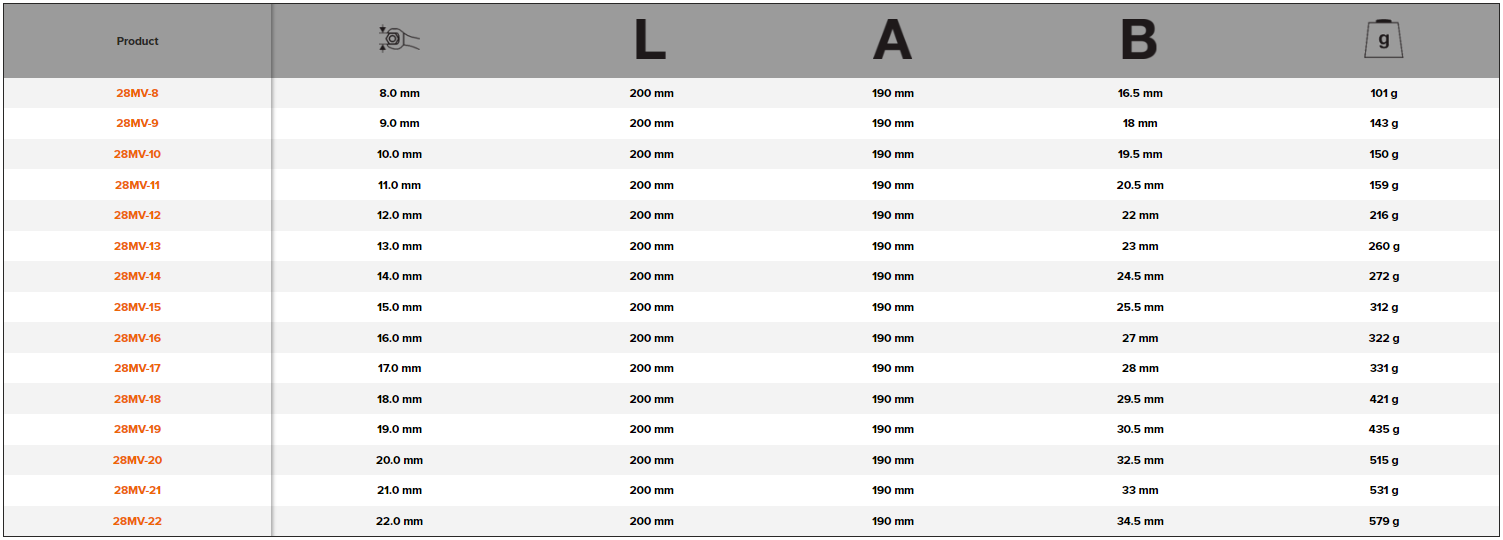1503x540 pixels.
Task: Open product link 28MV-16
Action: coord(138,338)
